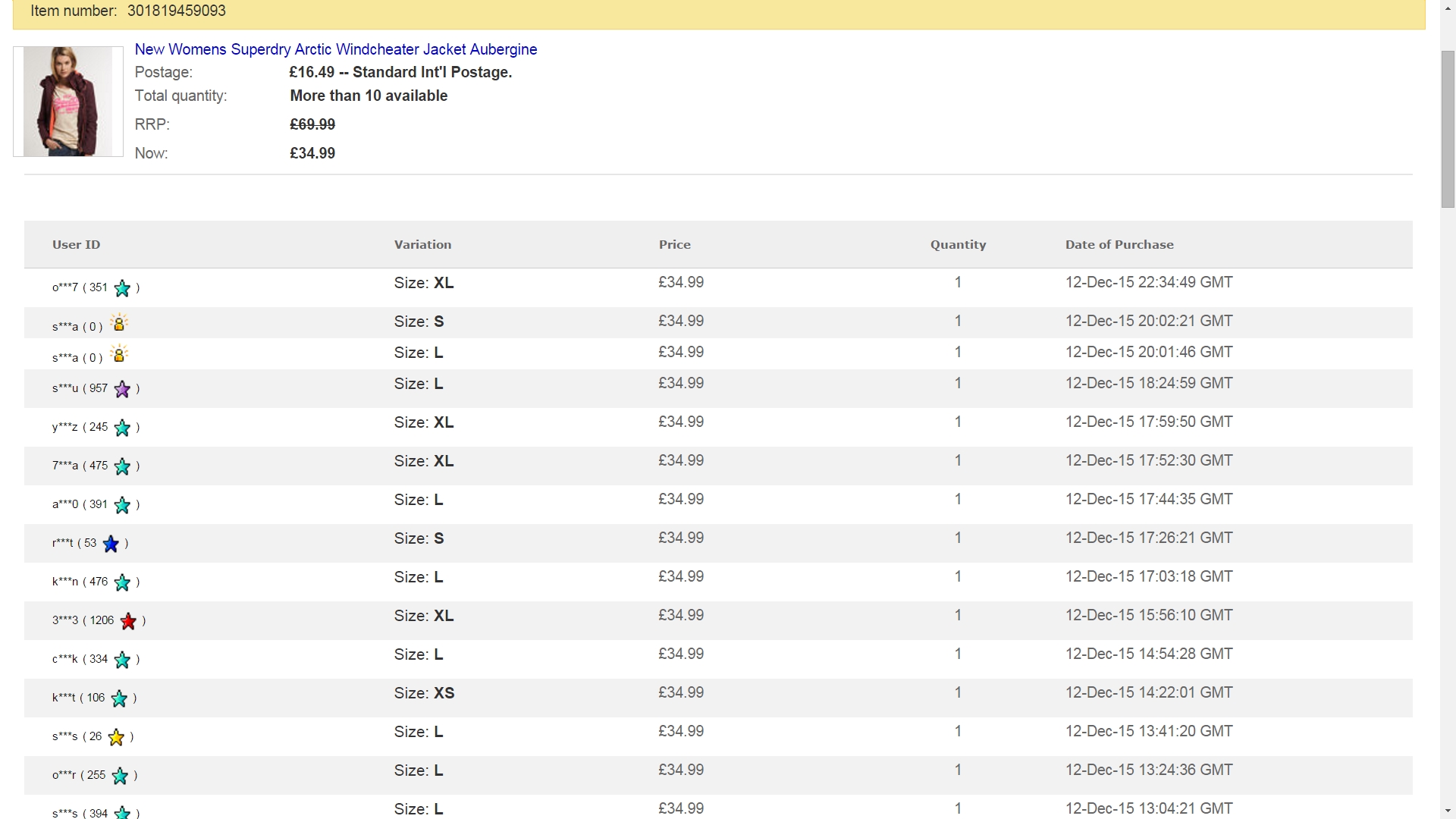Image resolution: width=1456 pixels, height=819 pixels.
Task: Click the turquoise star beside o***7 (351)
Action: click(122, 288)
